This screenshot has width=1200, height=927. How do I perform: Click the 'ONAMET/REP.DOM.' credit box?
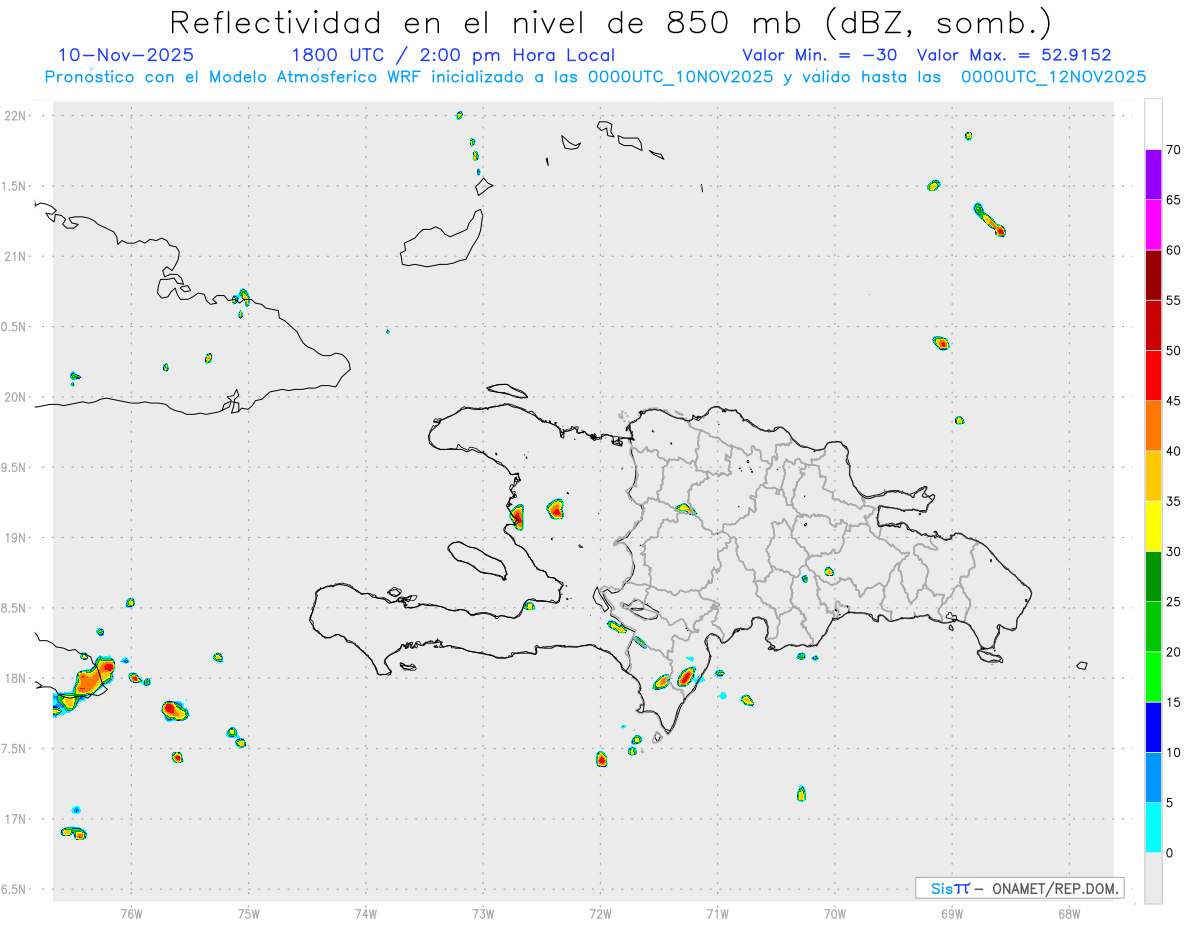(1019, 888)
